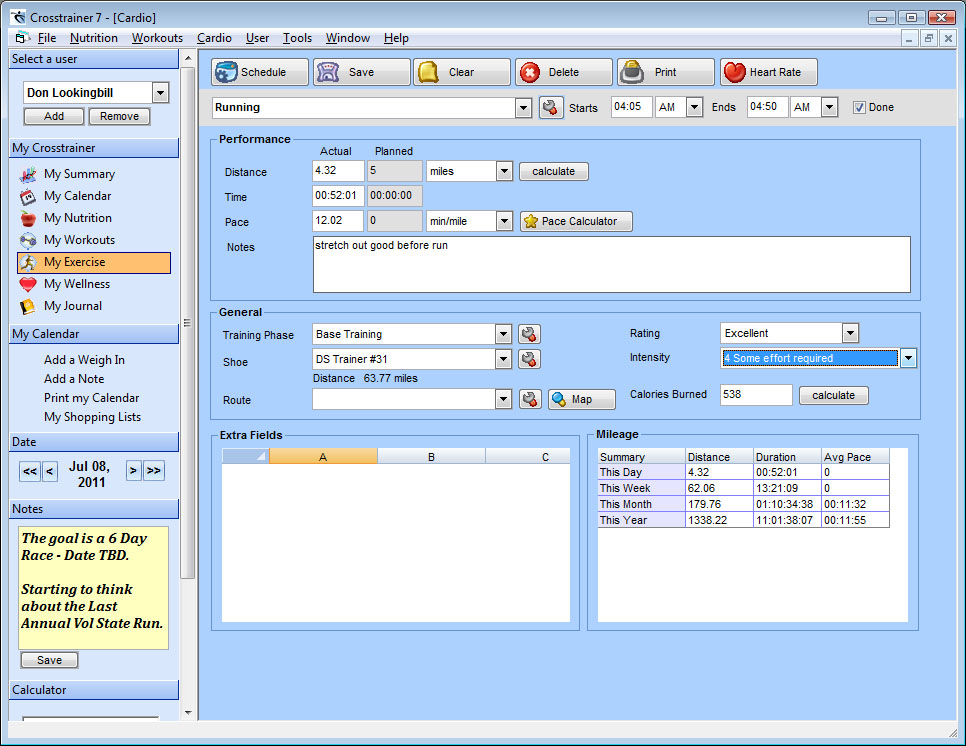Viewport: 966px width, 746px height.
Task: Go to the previous day
Action: click(x=50, y=471)
